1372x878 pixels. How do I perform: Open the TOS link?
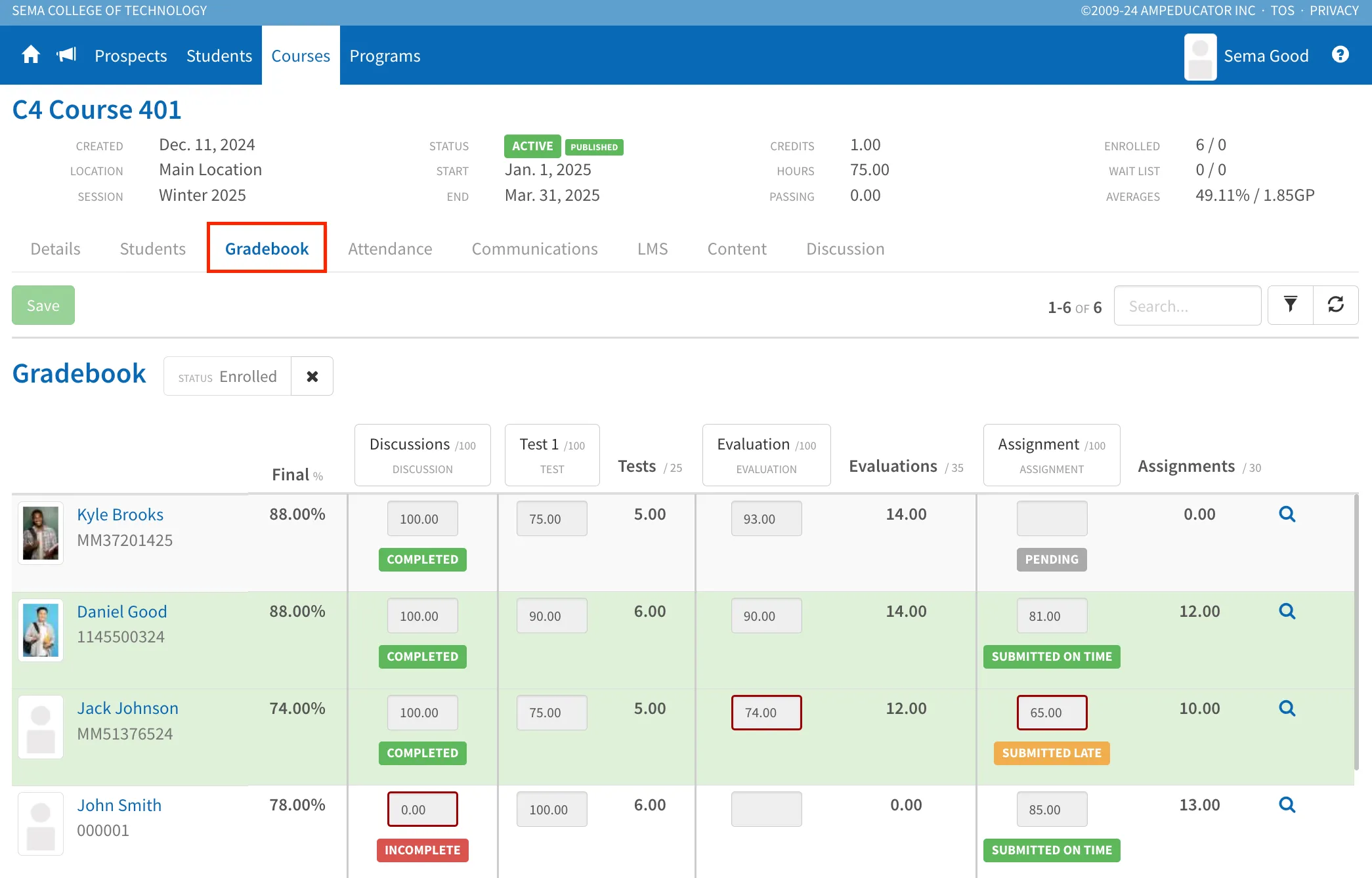[1282, 10]
